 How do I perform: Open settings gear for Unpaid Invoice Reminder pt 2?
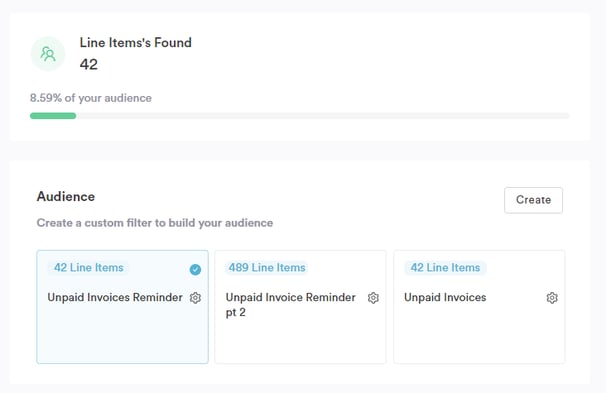click(373, 298)
